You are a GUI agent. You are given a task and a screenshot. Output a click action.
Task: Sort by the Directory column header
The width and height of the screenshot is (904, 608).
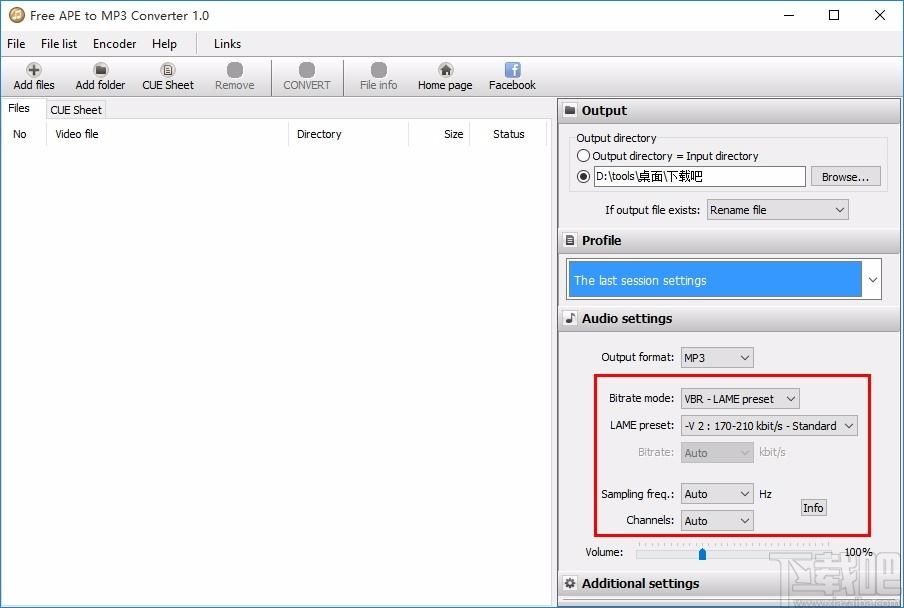tap(348, 134)
